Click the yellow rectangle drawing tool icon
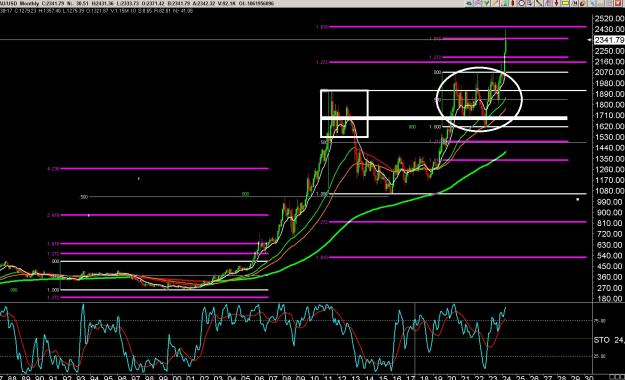625x380 pixels. tap(565, 3)
